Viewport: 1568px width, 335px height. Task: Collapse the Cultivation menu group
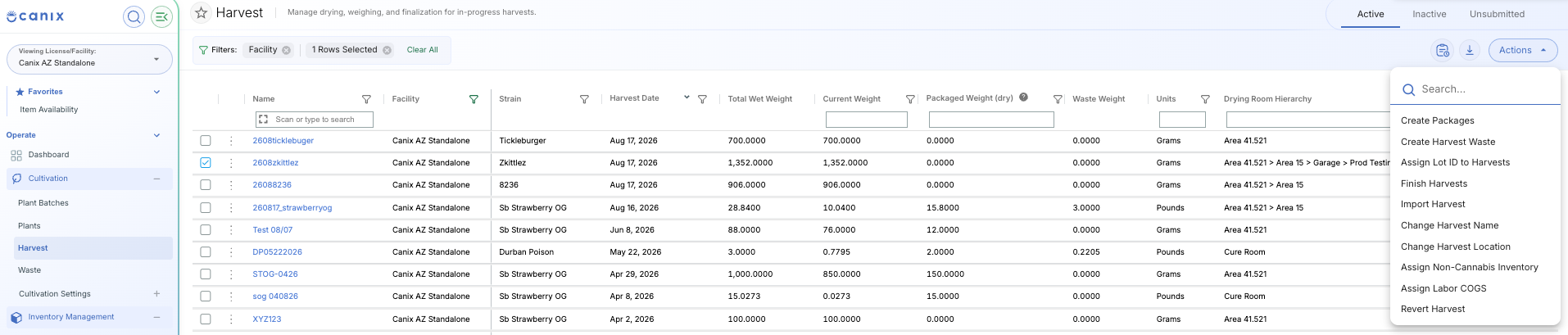(x=156, y=179)
